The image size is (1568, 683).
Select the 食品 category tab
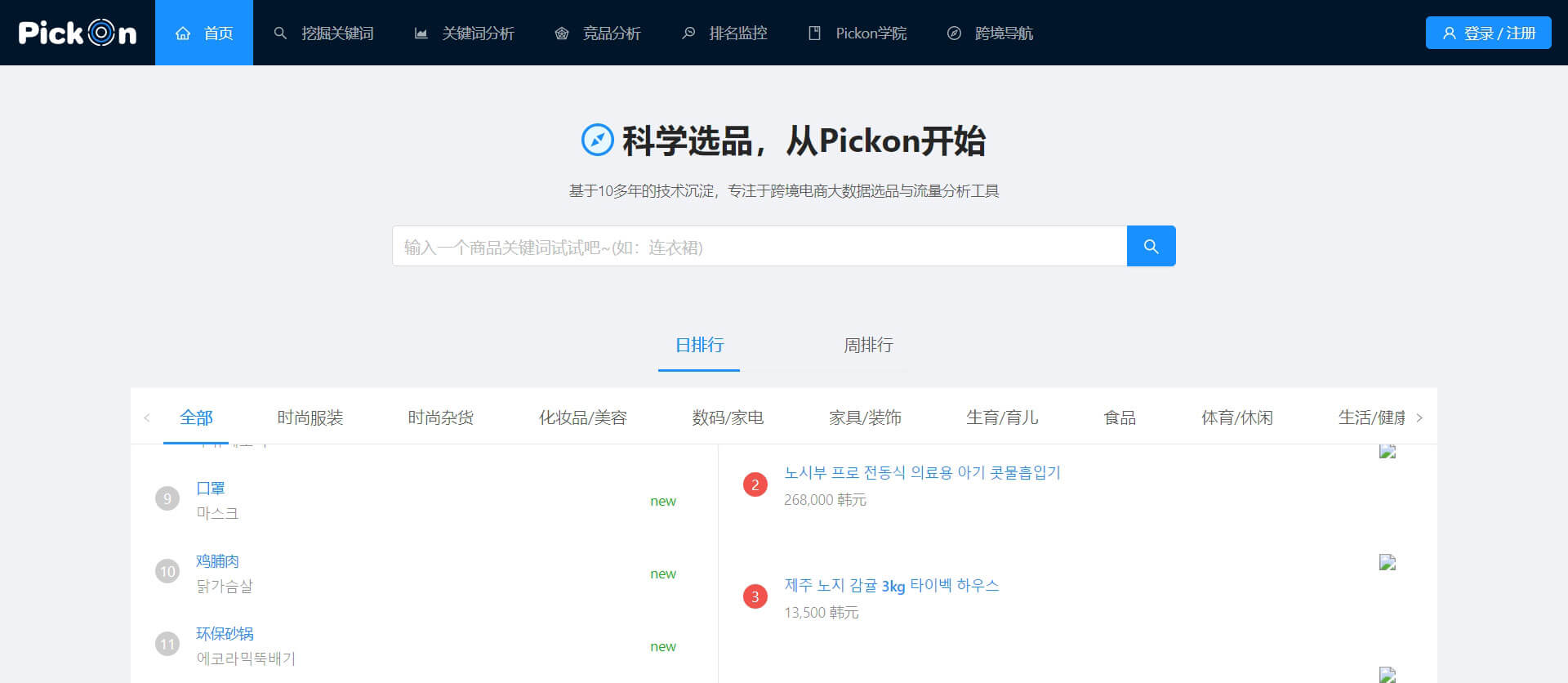(x=1120, y=417)
